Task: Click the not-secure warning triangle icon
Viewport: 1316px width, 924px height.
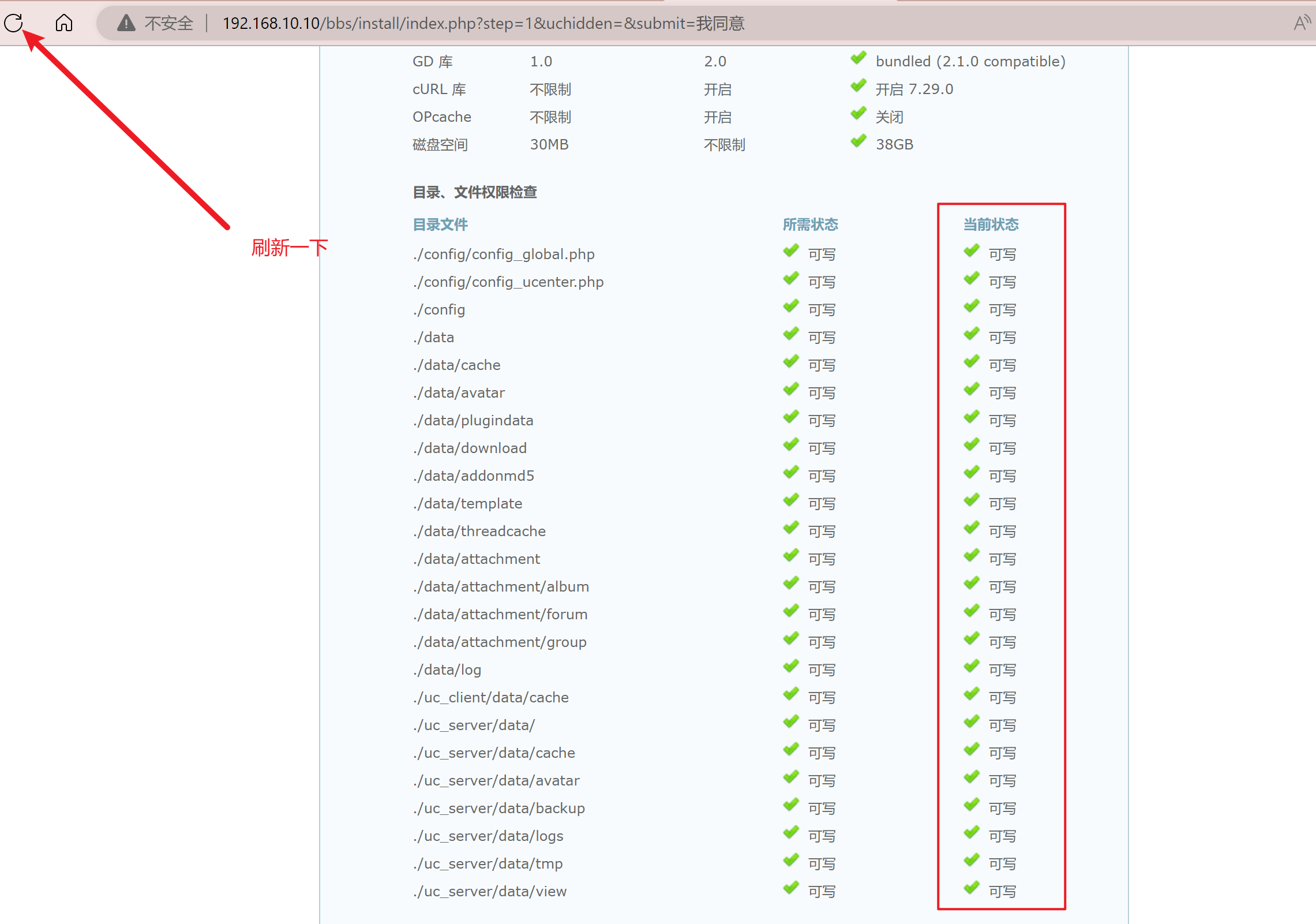Action: pos(126,23)
